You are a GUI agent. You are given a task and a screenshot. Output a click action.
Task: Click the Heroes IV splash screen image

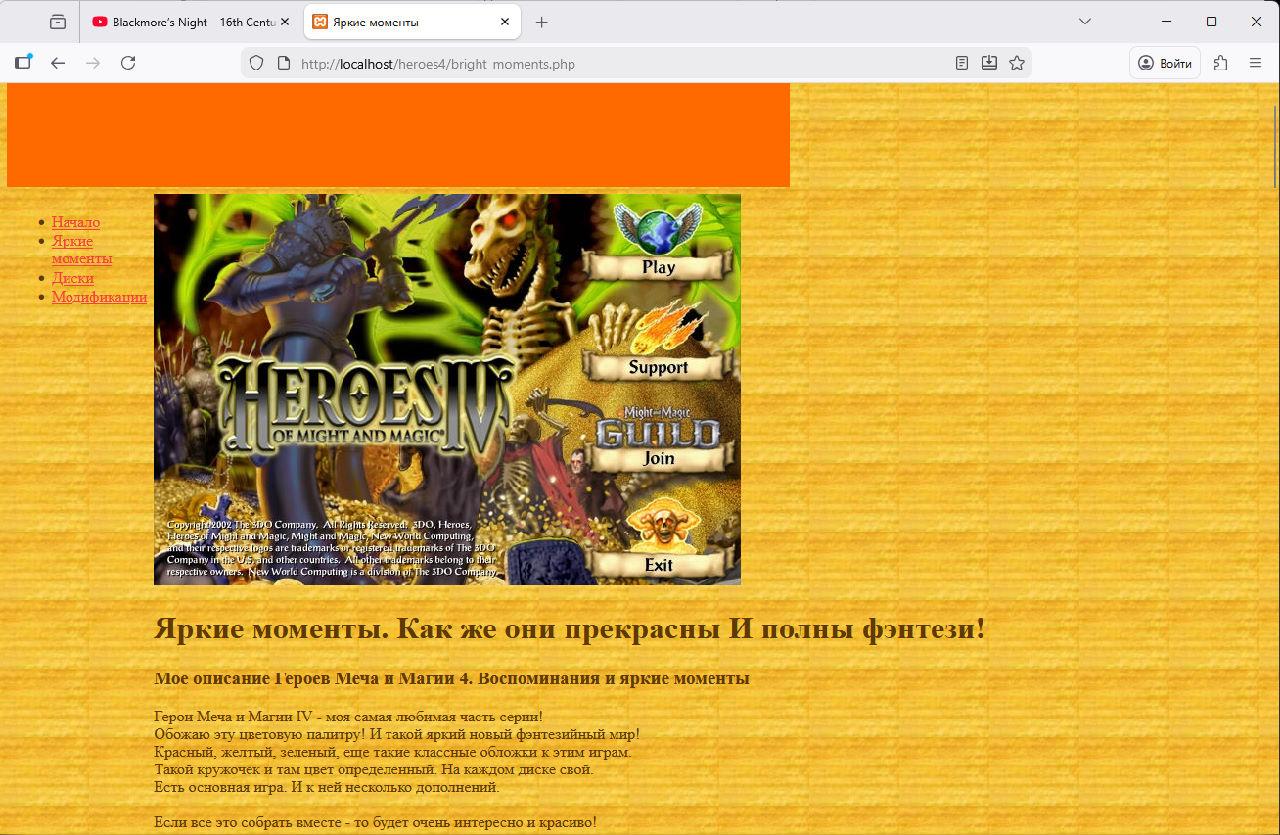coord(447,389)
